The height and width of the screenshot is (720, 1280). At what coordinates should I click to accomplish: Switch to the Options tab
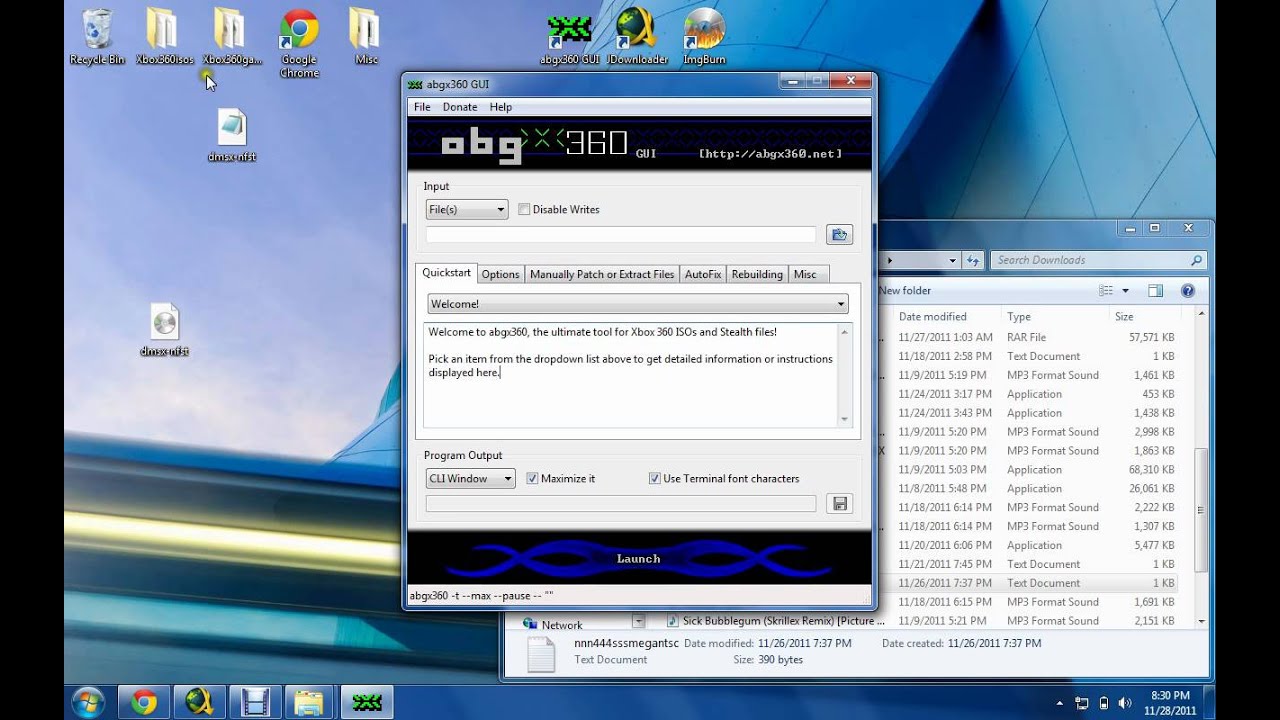pos(500,274)
